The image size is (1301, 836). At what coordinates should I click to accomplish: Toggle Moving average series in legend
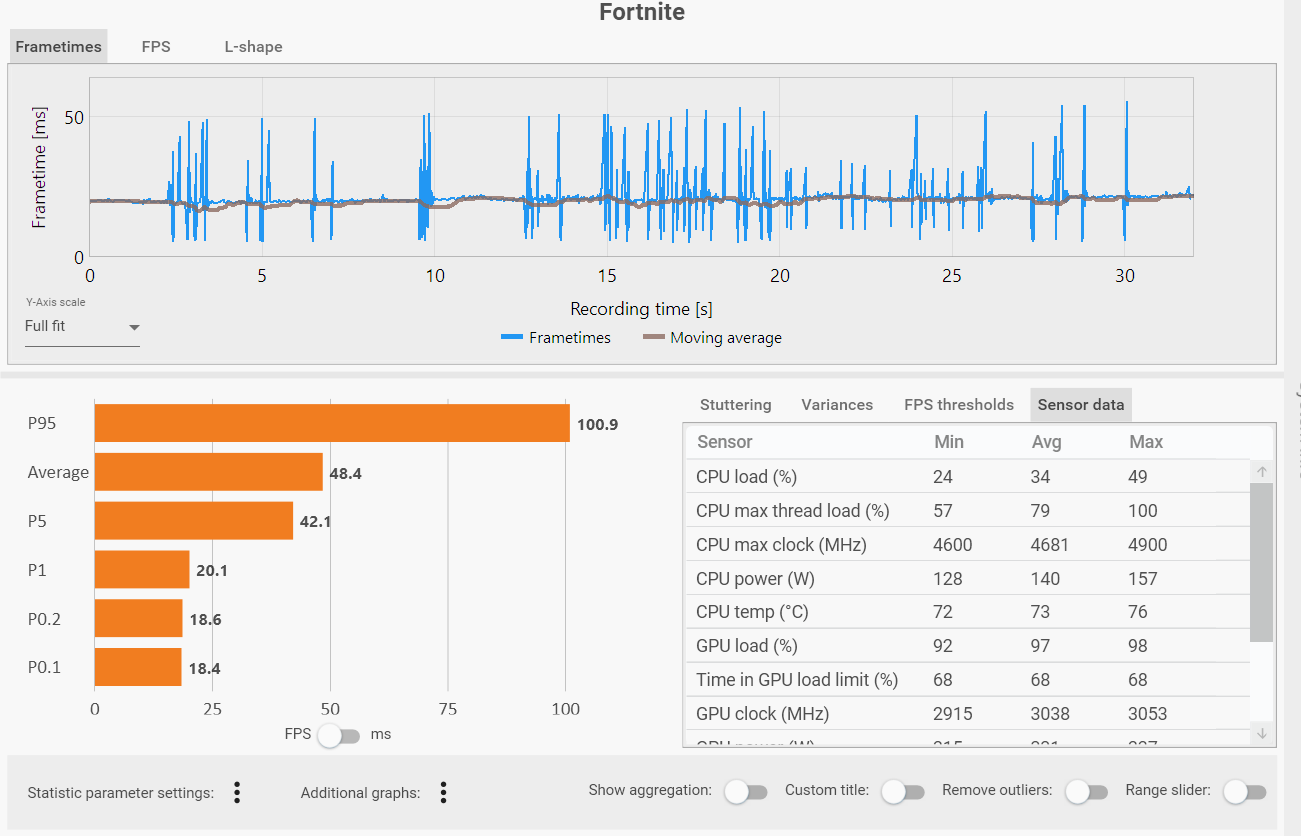712,338
